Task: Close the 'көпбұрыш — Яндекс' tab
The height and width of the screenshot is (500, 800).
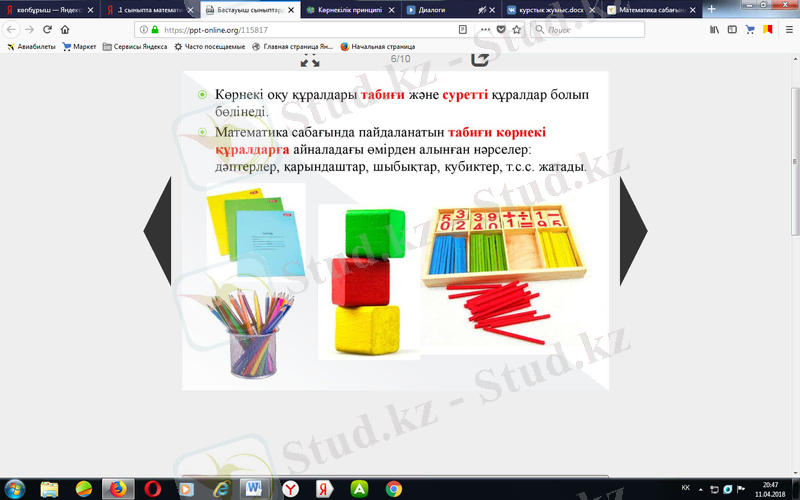Action: (90, 10)
